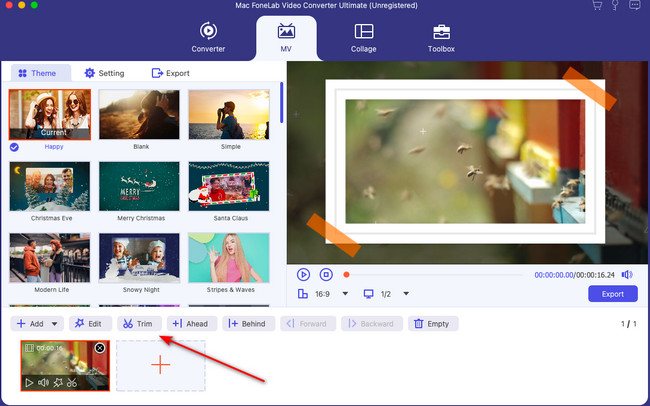The width and height of the screenshot is (650, 406).
Task: Switch to the Theme sub-tab
Action: (41, 73)
